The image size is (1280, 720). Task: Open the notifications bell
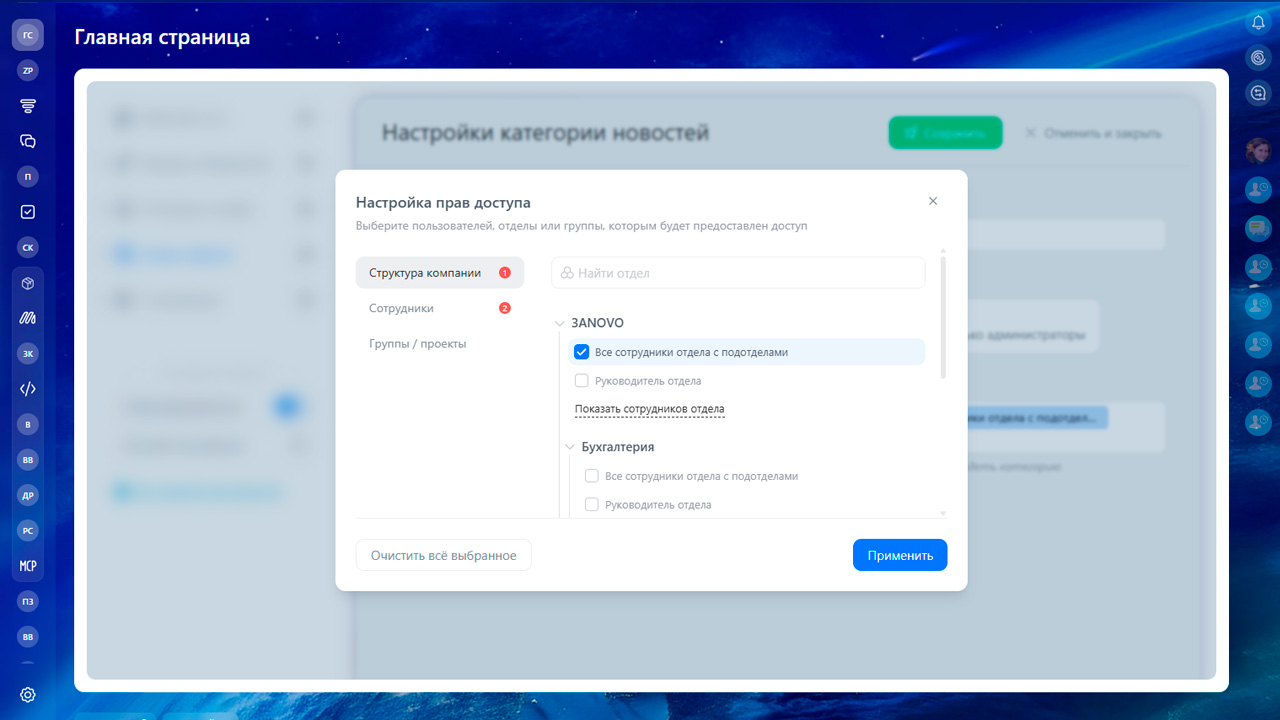pos(1258,23)
